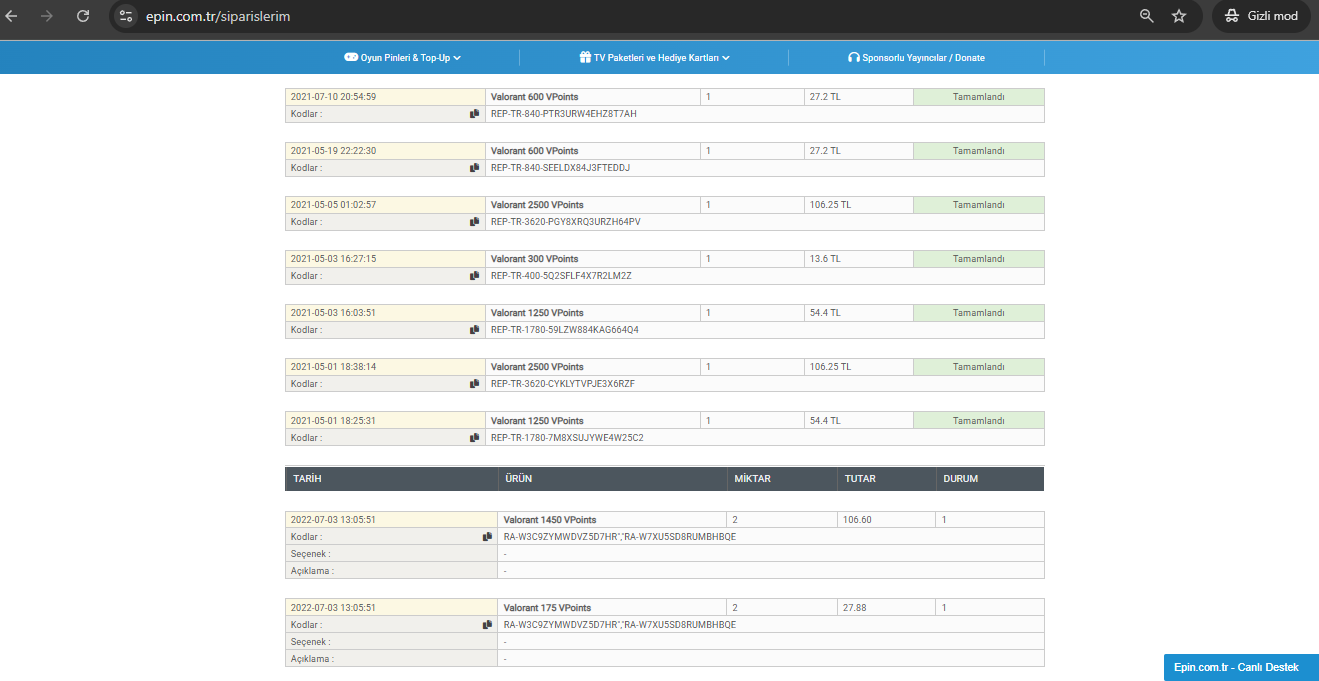Viewport: 1319px width, 681px height.
Task: Click the 13.6 TL price cell
Action: point(858,259)
